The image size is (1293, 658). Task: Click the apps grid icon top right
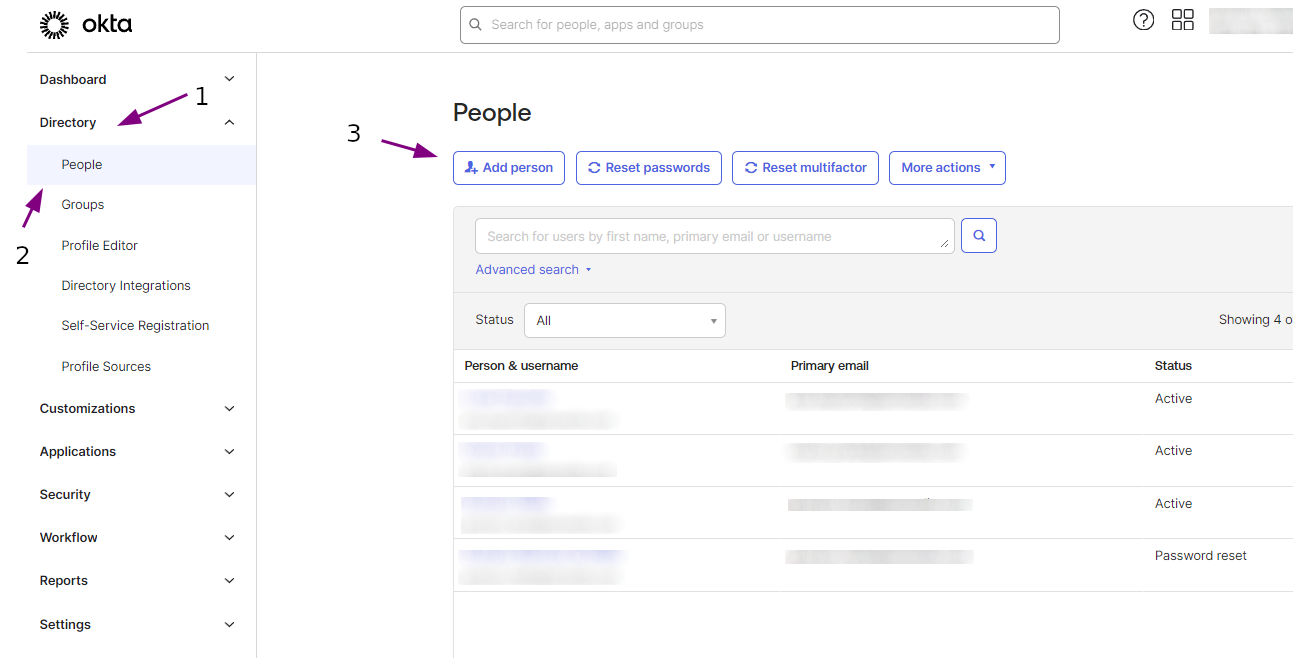pos(1182,19)
